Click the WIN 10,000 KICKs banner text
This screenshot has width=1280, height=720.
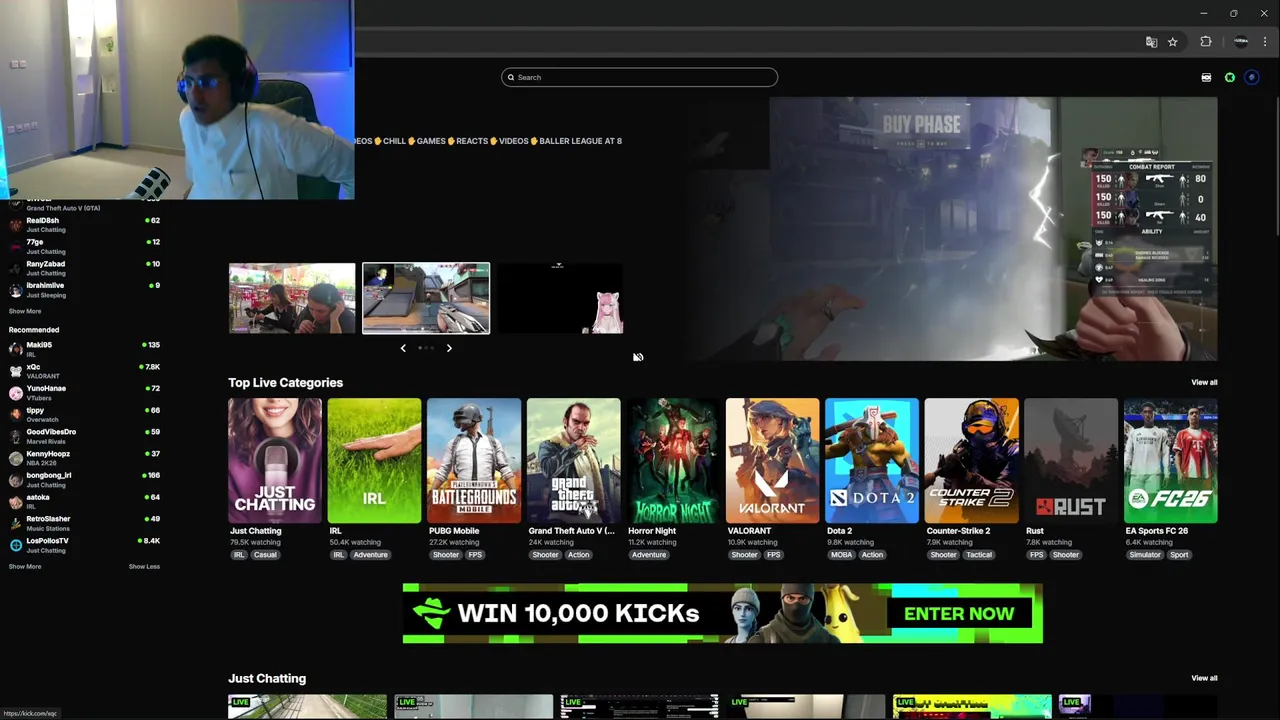[577, 614]
